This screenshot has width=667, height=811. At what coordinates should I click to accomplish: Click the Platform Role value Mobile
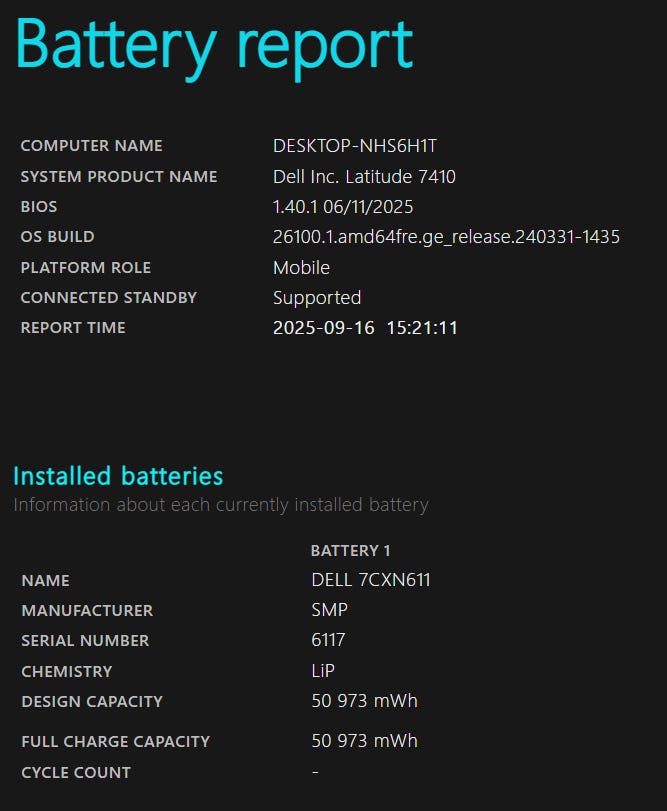click(301, 268)
